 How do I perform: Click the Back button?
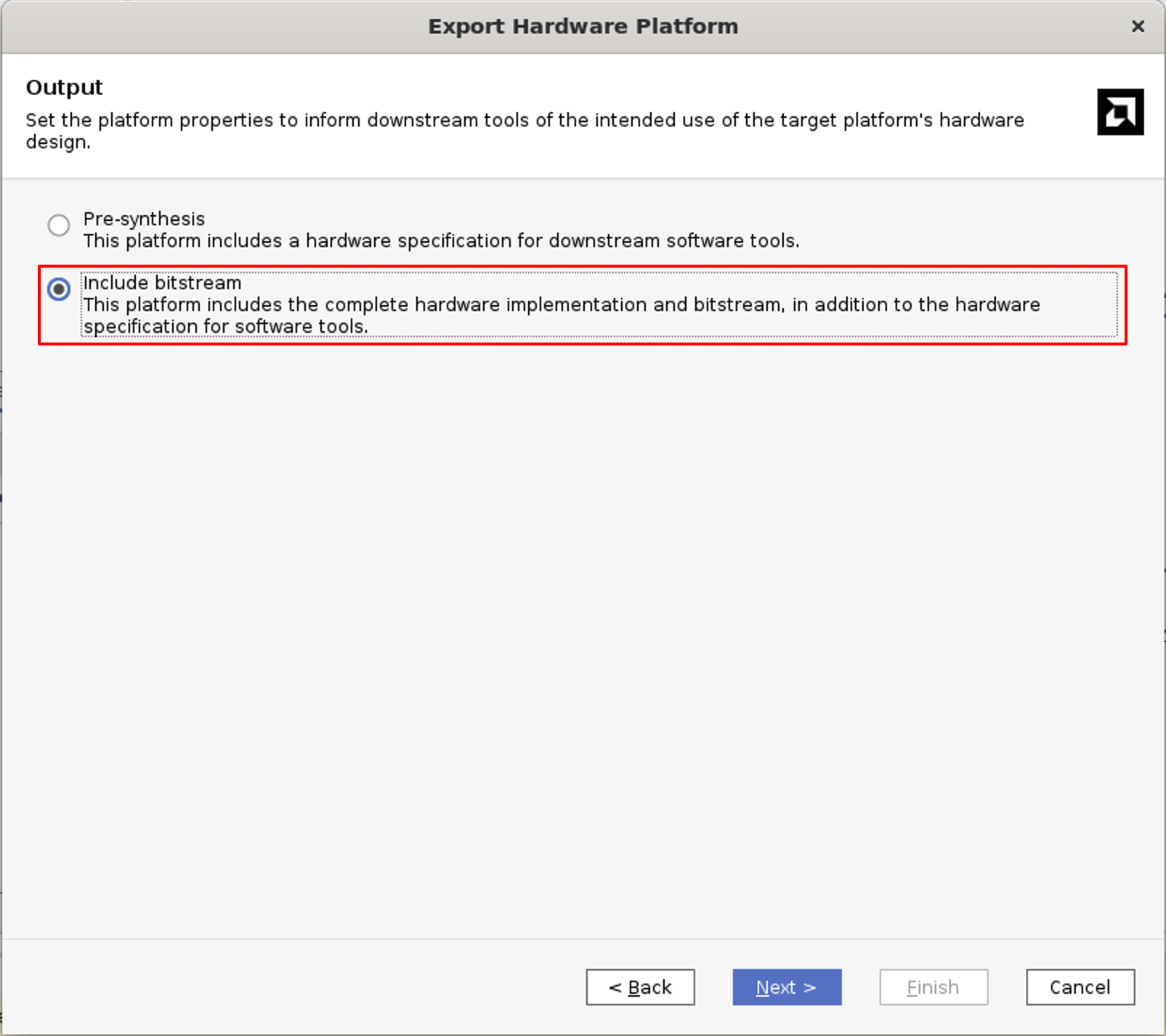click(x=639, y=987)
